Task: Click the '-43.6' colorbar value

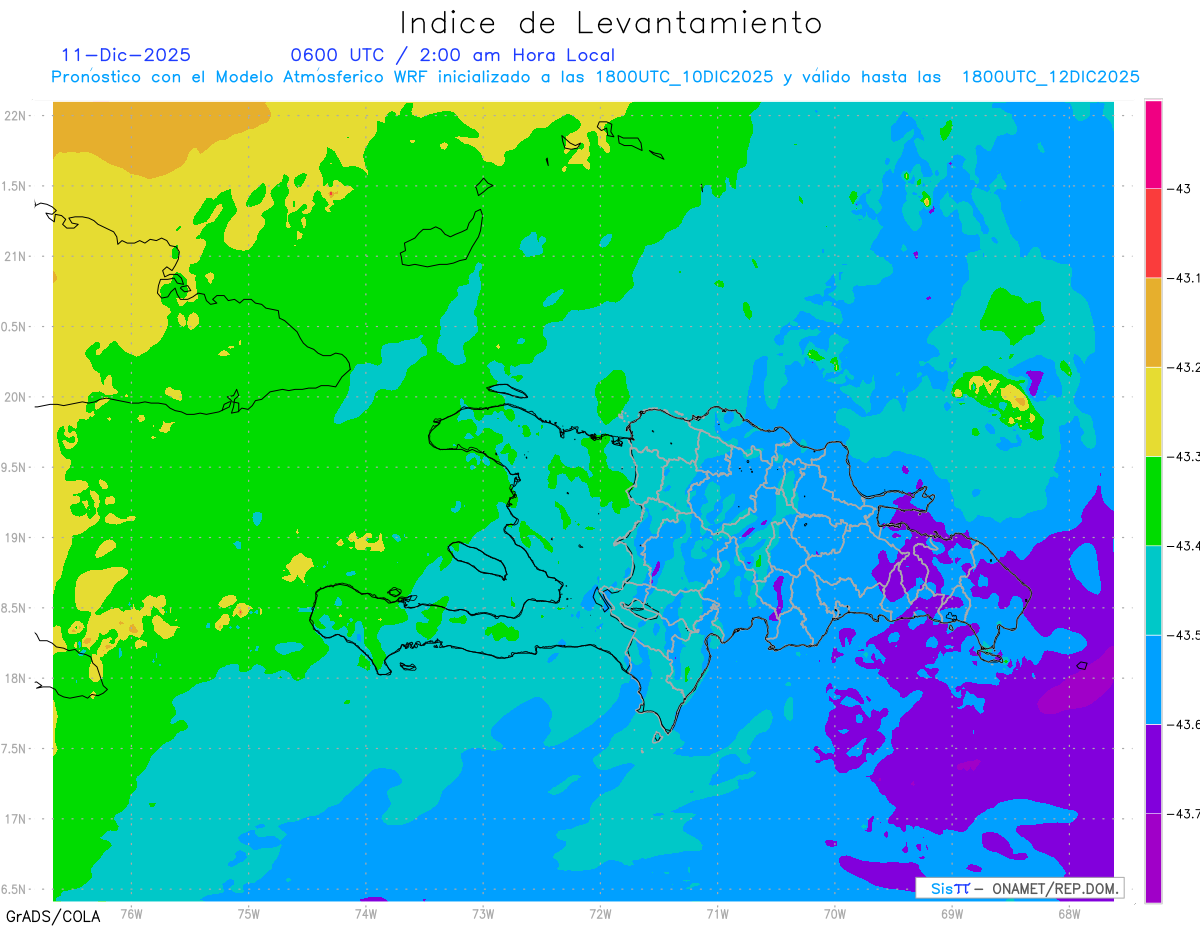Action: (1183, 724)
